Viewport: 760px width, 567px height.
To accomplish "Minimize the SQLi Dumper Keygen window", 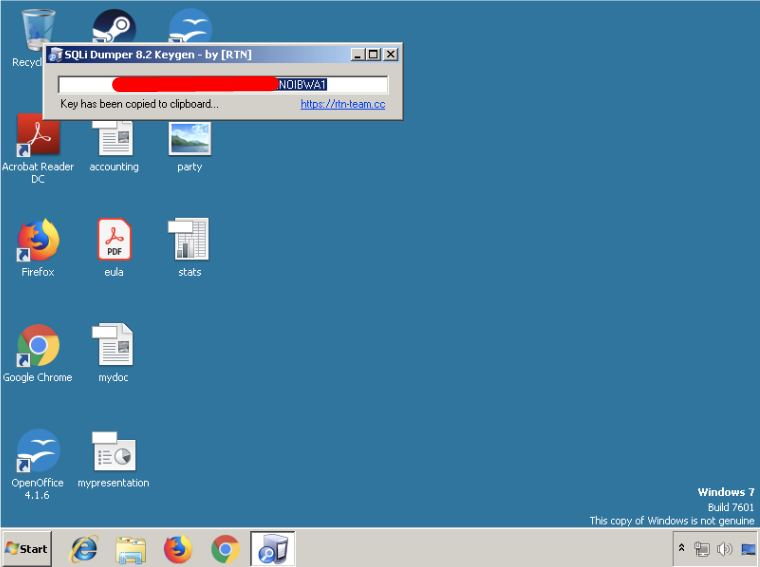I will point(358,54).
